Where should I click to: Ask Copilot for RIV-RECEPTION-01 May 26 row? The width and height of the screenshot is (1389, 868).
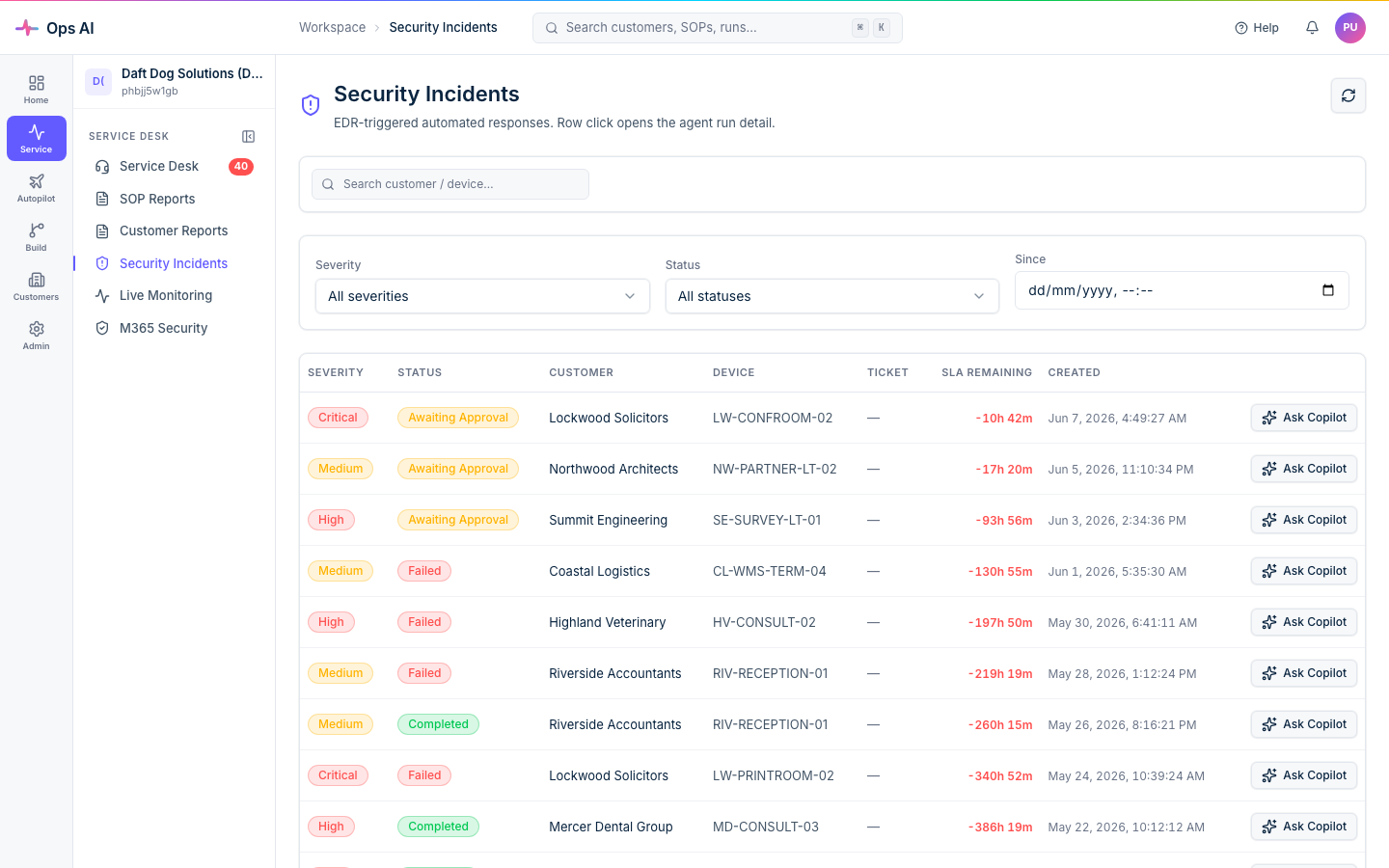(x=1304, y=724)
